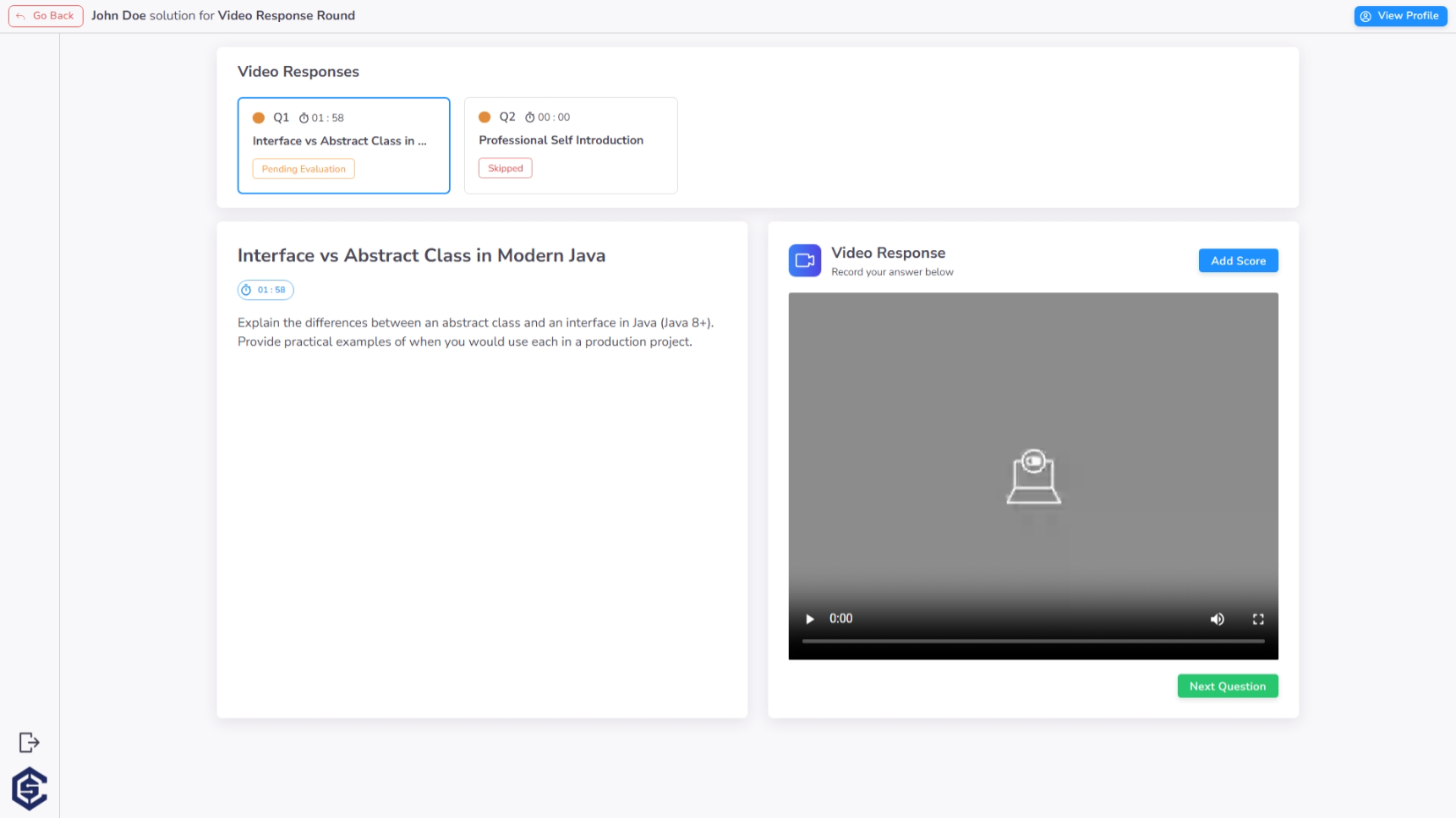Play the recorded video response

click(x=809, y=619)
